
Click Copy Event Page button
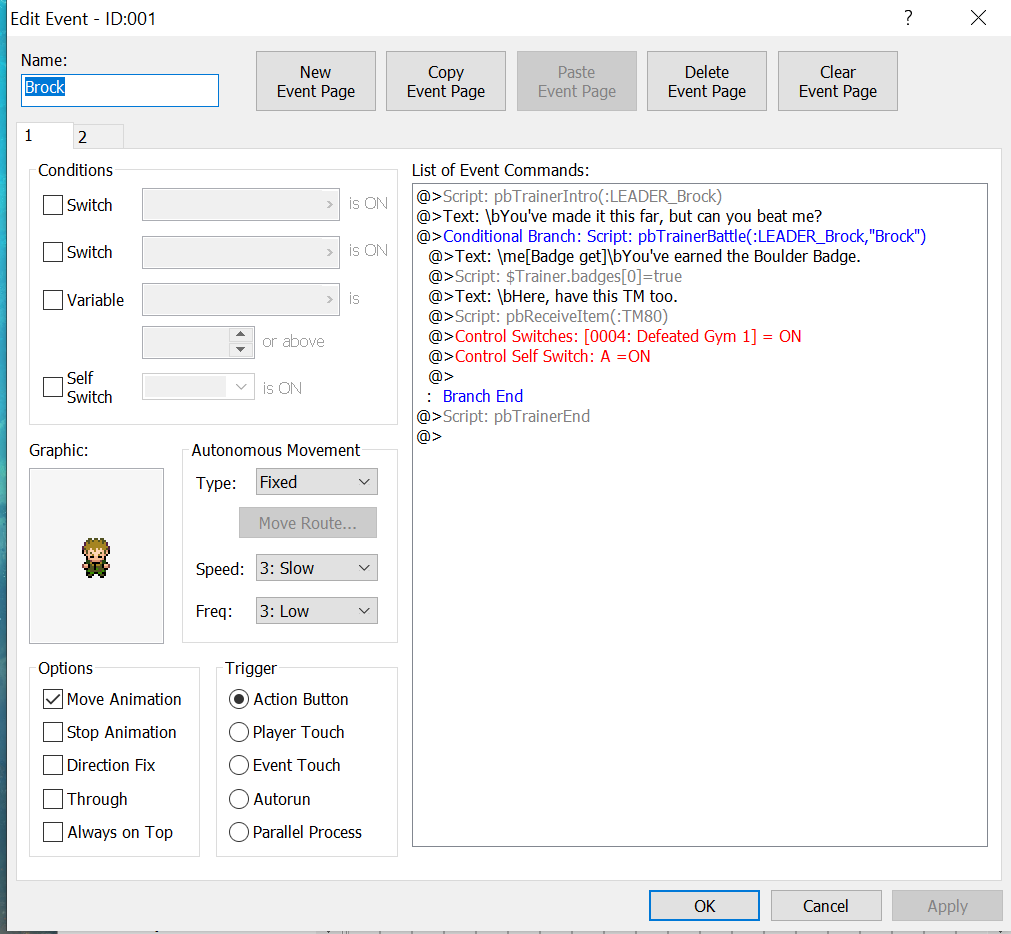(x=446, y=81)
